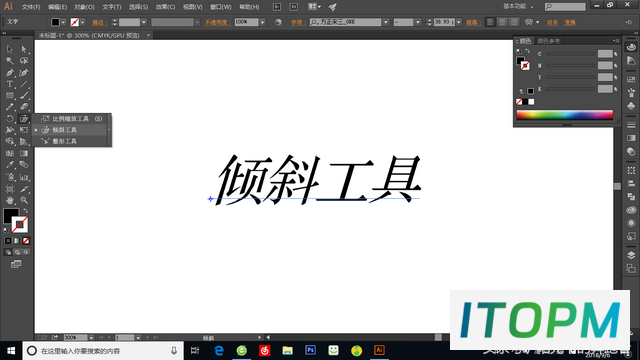Open the font style dropdown
Viewport: 640px width, 360px height.
click(418, 22)
